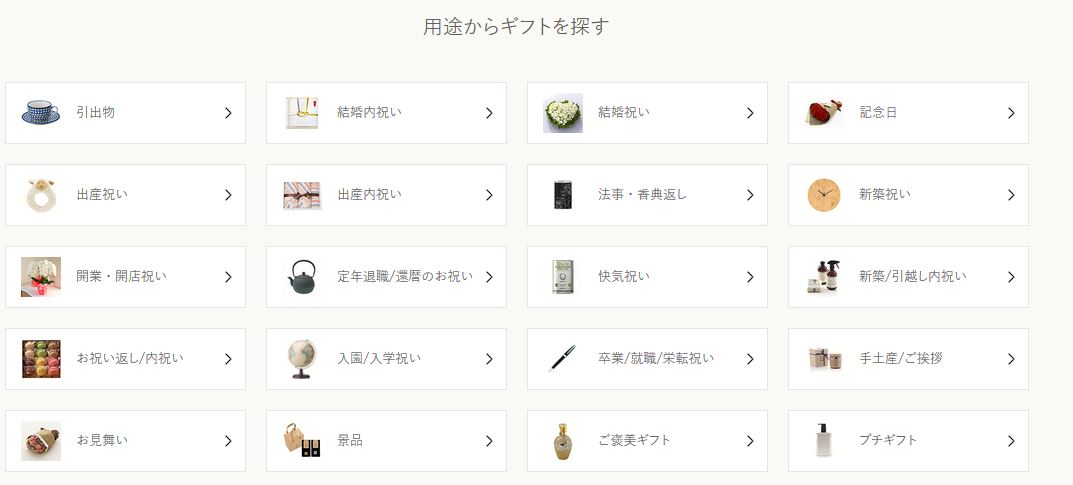The height and width of the screenshot is (485, 1073).
Task: Click the wooden clock icon for 新築祝い
Action: point(824,195)
